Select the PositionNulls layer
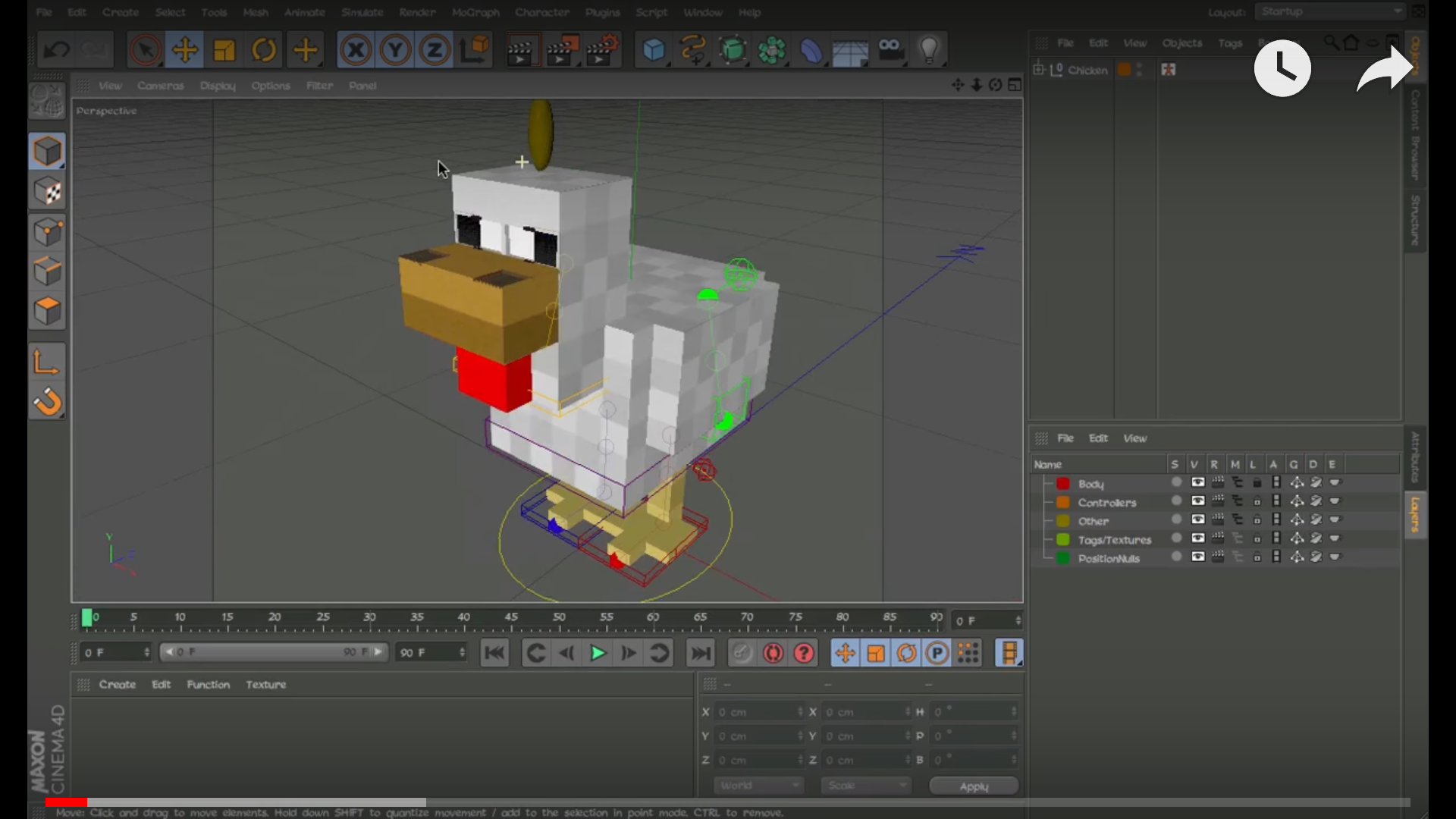This screenshot has width=1456, height=819. 1108,558
